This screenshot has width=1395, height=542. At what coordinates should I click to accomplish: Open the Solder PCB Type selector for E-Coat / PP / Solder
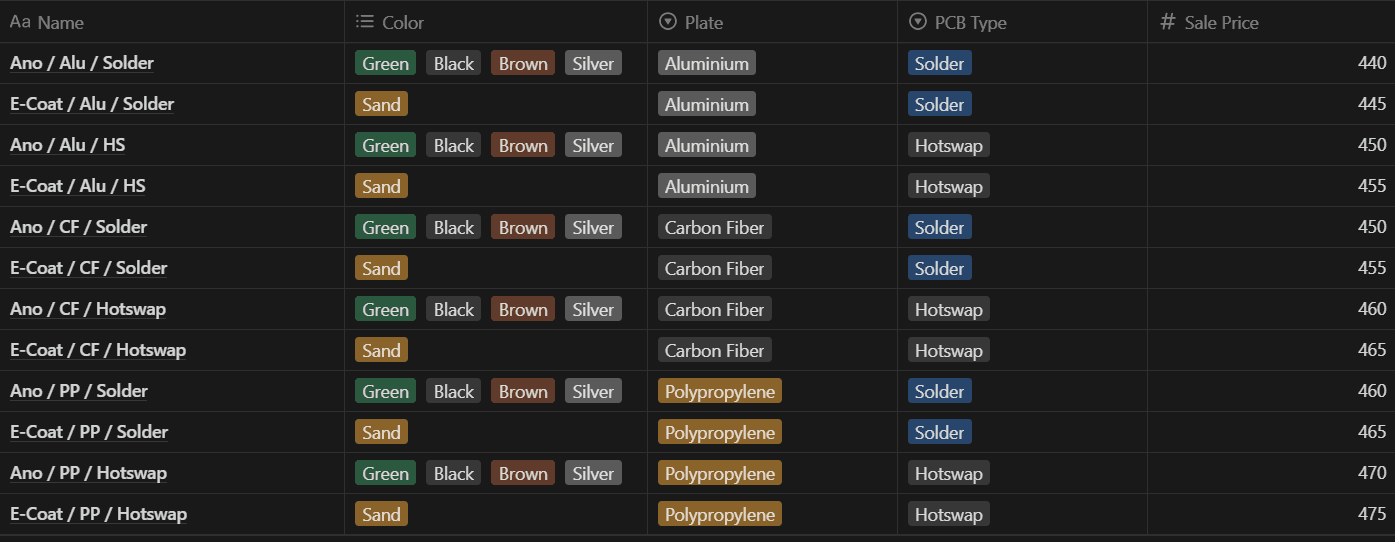939,433
